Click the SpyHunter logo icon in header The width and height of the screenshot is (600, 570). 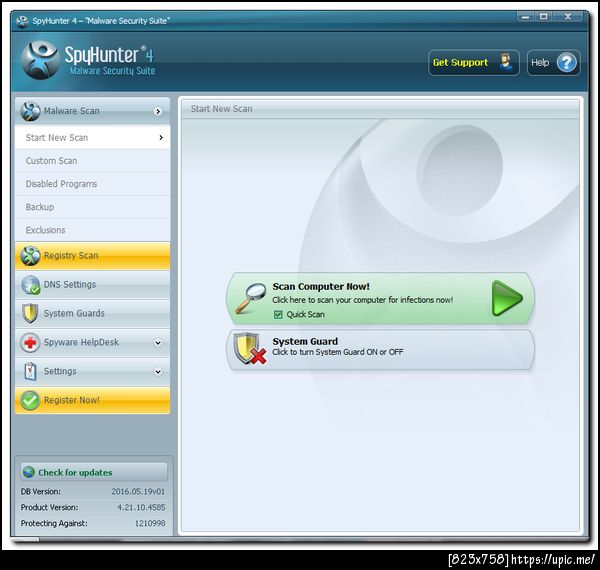[x=41, y=61]
